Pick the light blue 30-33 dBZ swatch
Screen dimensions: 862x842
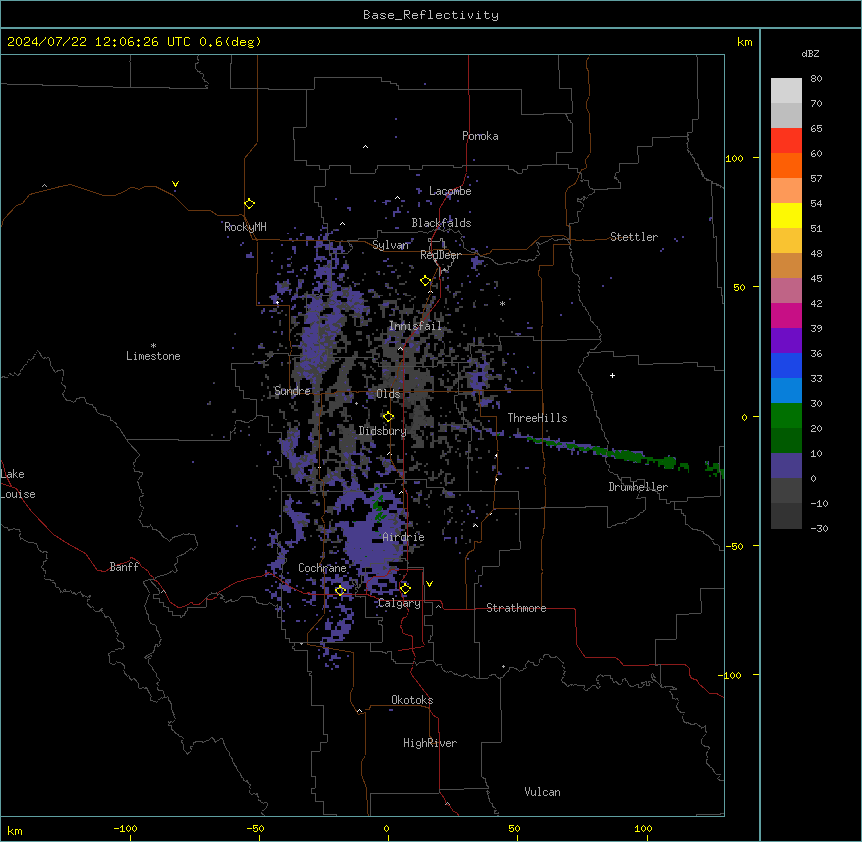pyautogui.click(x=786, y=391)
